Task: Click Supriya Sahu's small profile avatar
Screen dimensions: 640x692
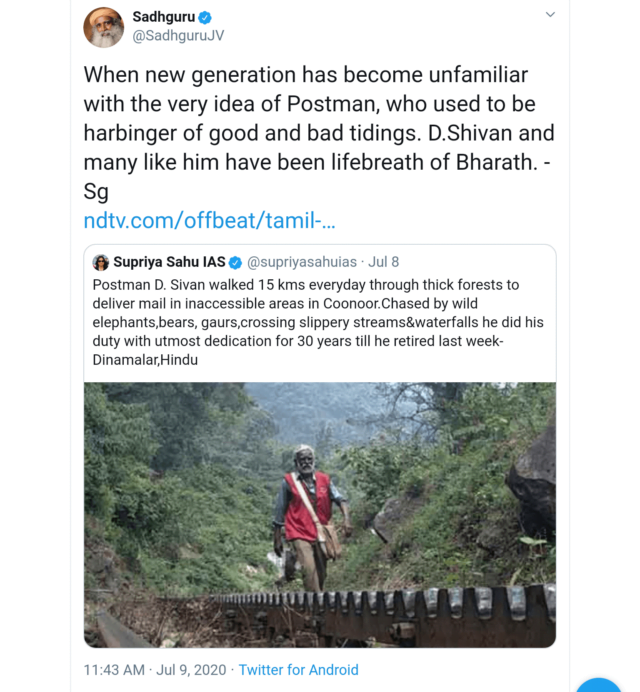Action: coord(101,262)
